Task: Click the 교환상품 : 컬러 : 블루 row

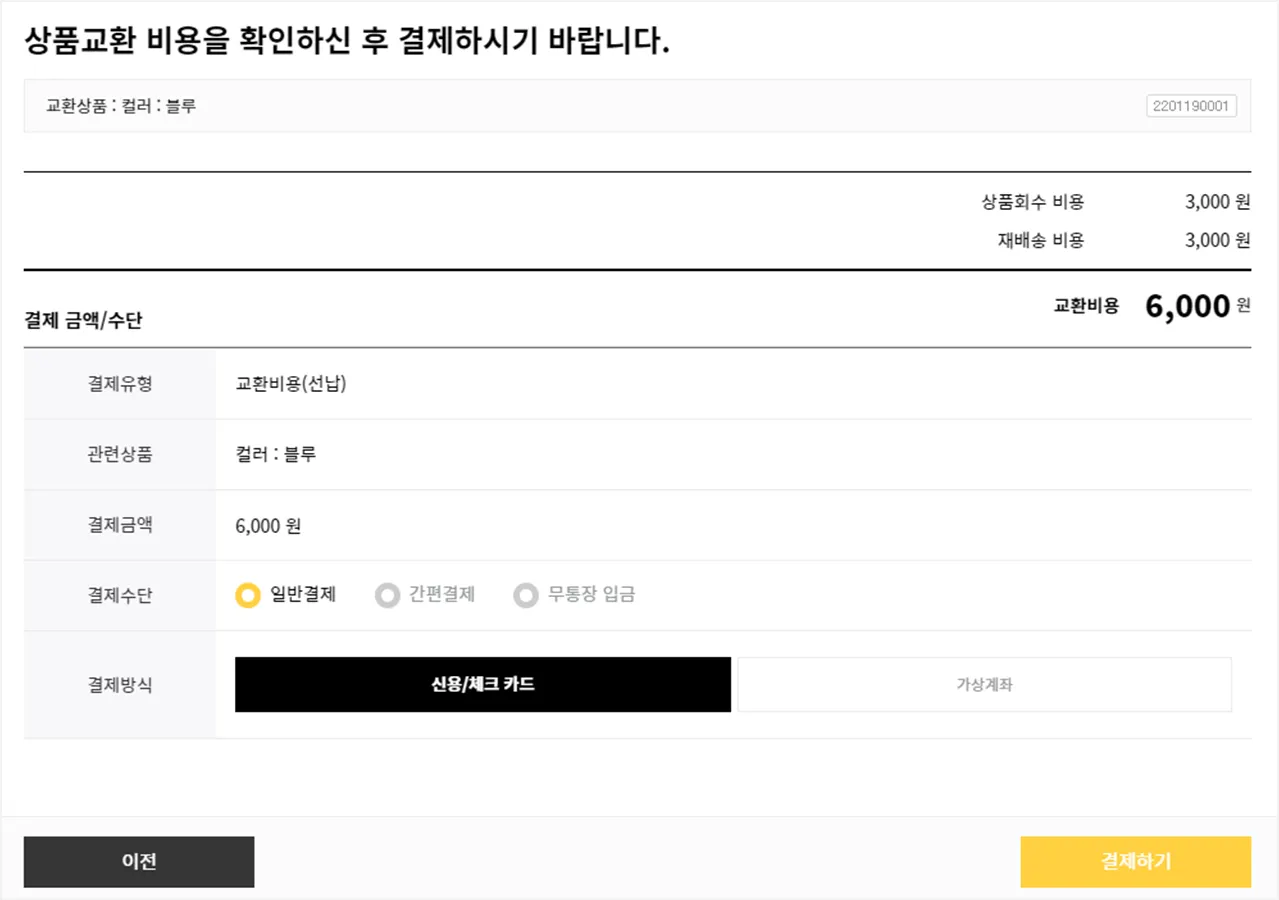Action: (121, 106)
